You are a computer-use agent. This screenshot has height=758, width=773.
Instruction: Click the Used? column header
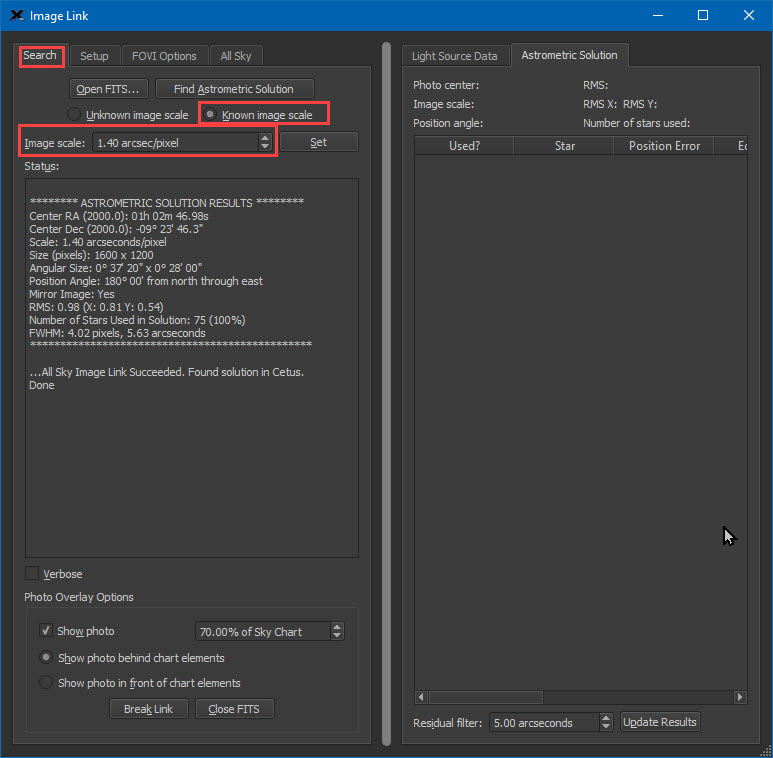[464, 146]
